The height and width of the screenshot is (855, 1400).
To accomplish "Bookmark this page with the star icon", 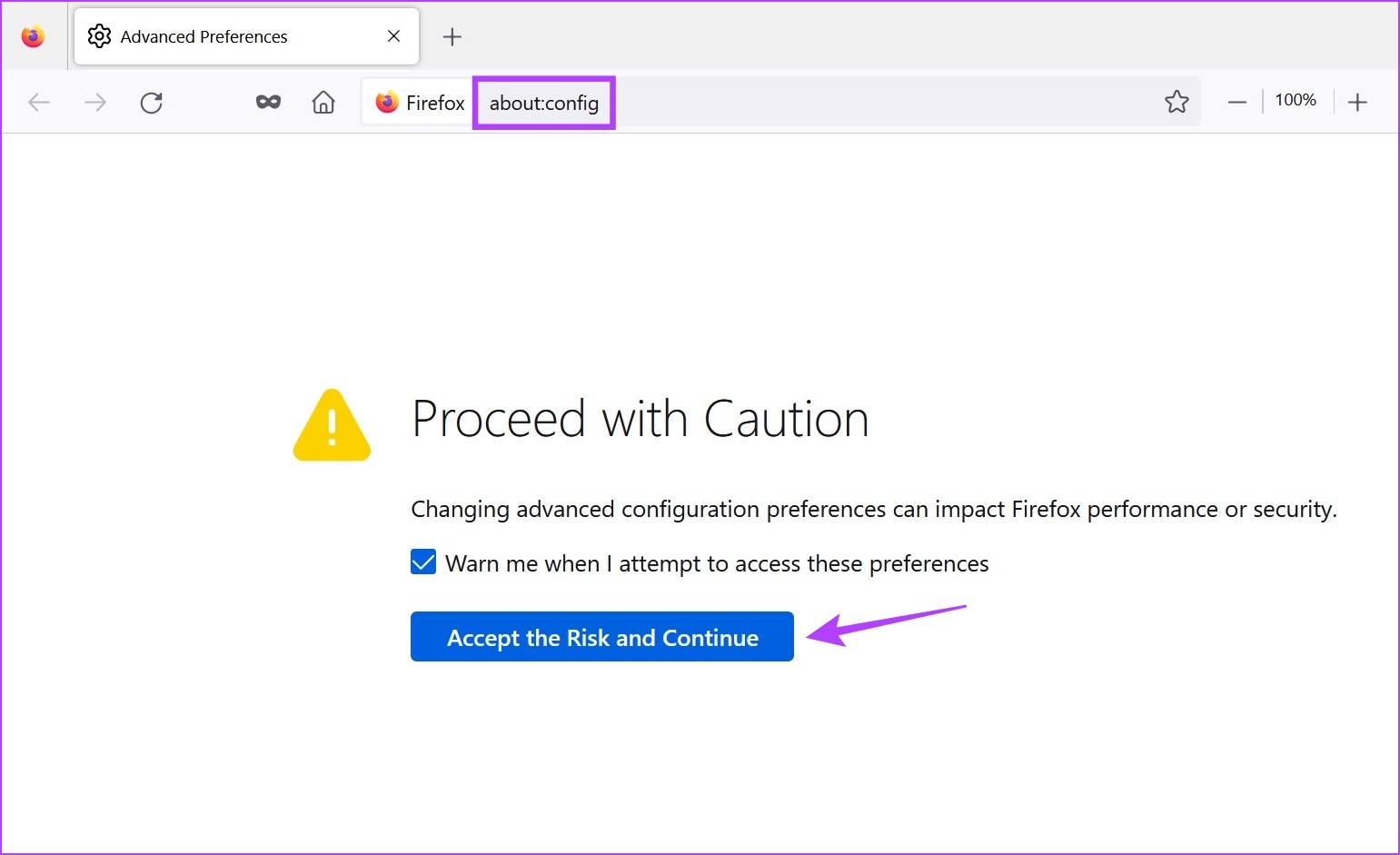I will 1177,102.
